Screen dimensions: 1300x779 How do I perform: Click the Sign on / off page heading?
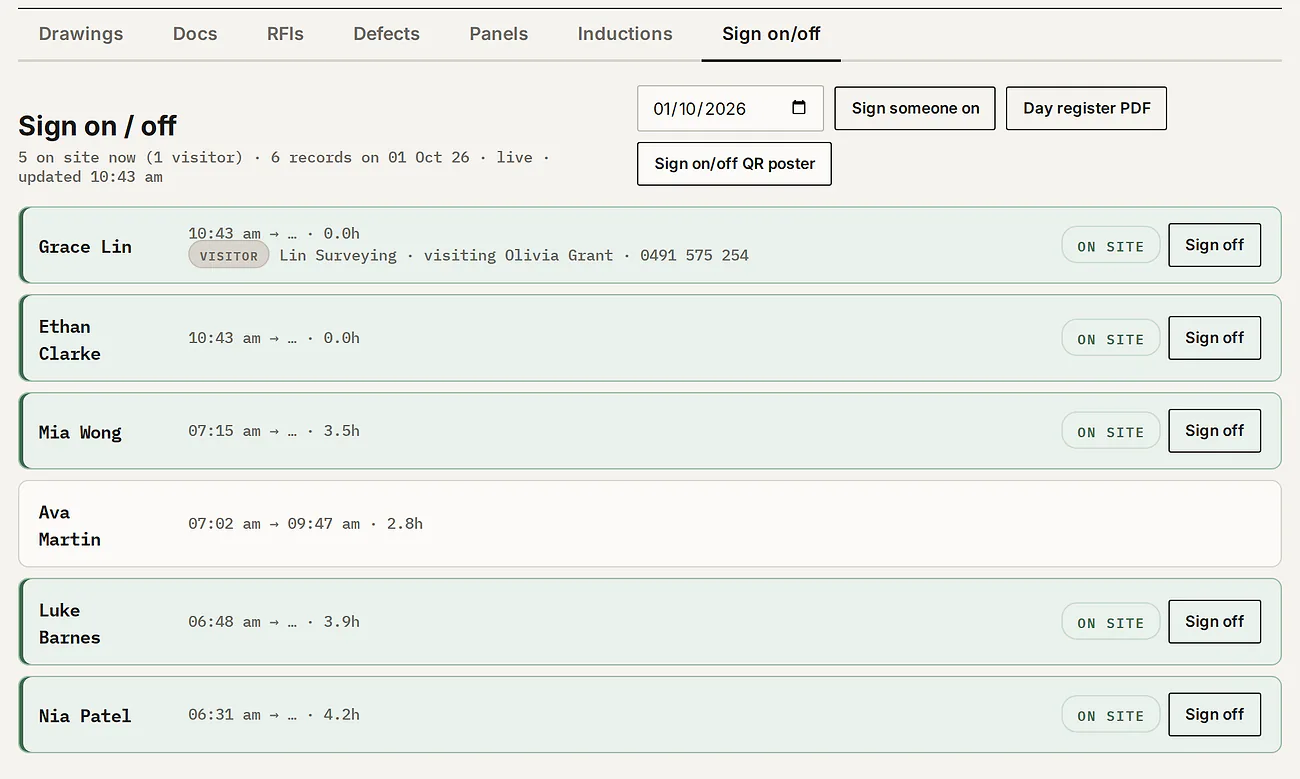coord(98,126)
